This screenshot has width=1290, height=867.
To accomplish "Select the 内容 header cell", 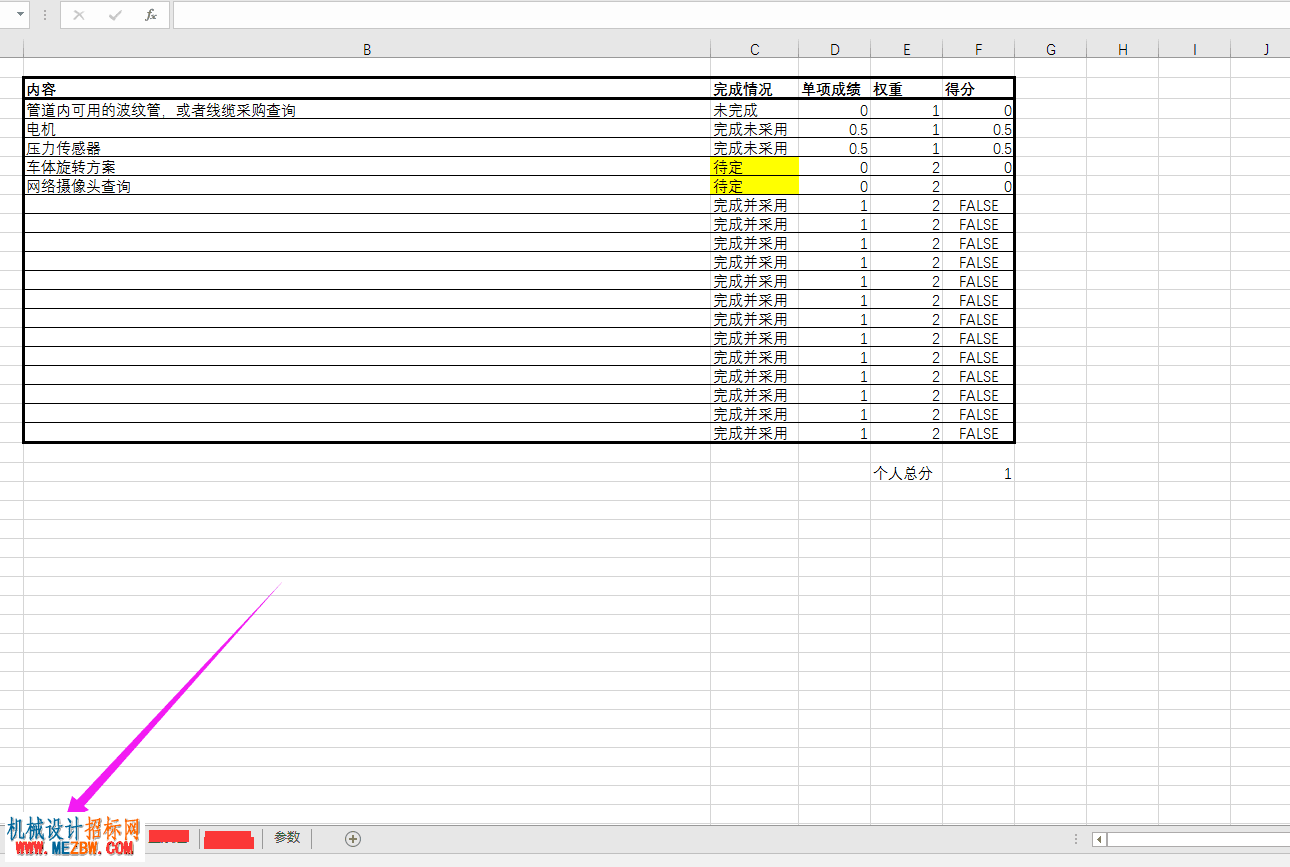I will [367, 89].
